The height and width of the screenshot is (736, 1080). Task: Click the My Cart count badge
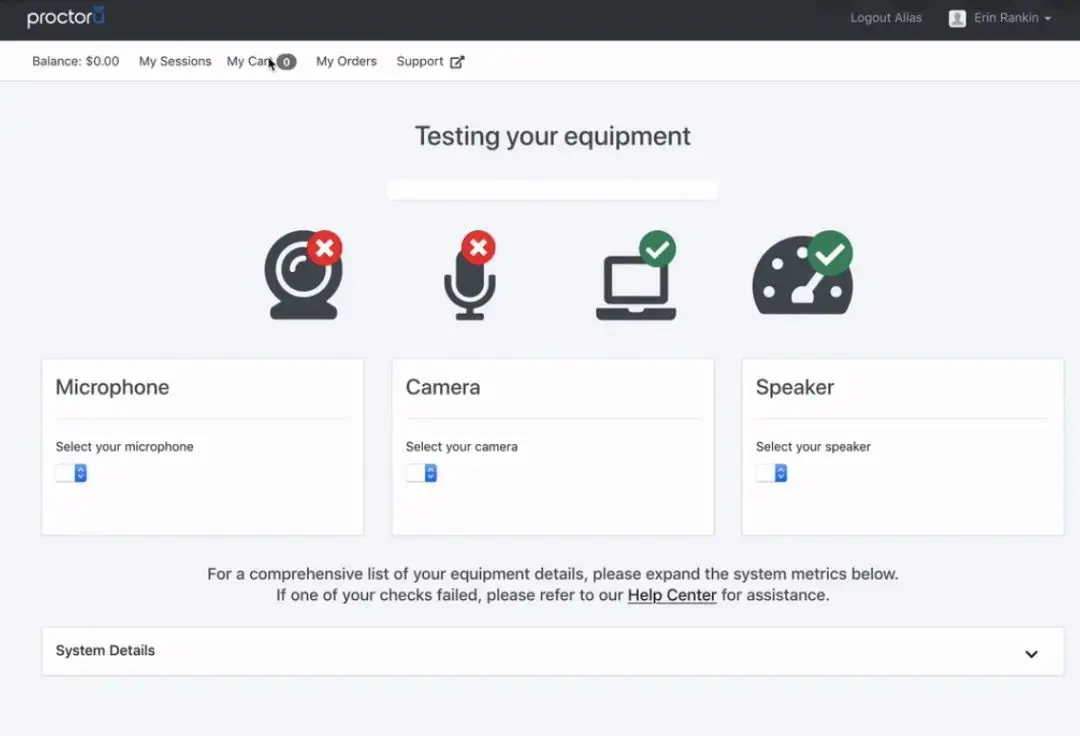[287, 62]
